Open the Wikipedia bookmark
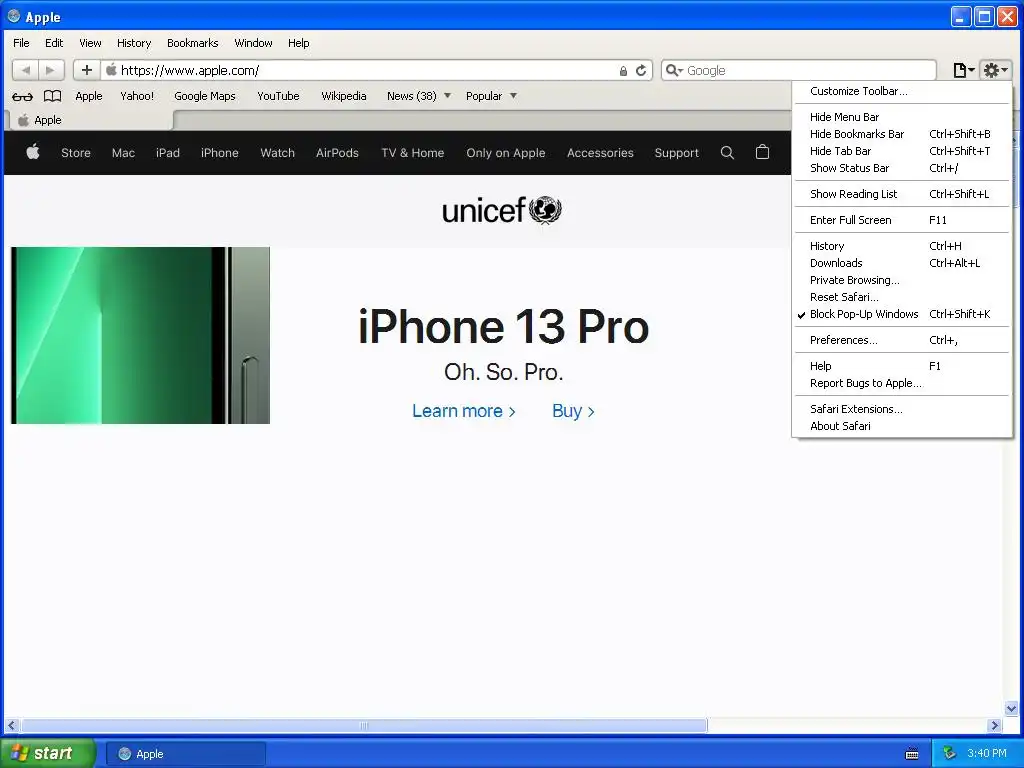 pyautogui.click(x=344, y=96)
